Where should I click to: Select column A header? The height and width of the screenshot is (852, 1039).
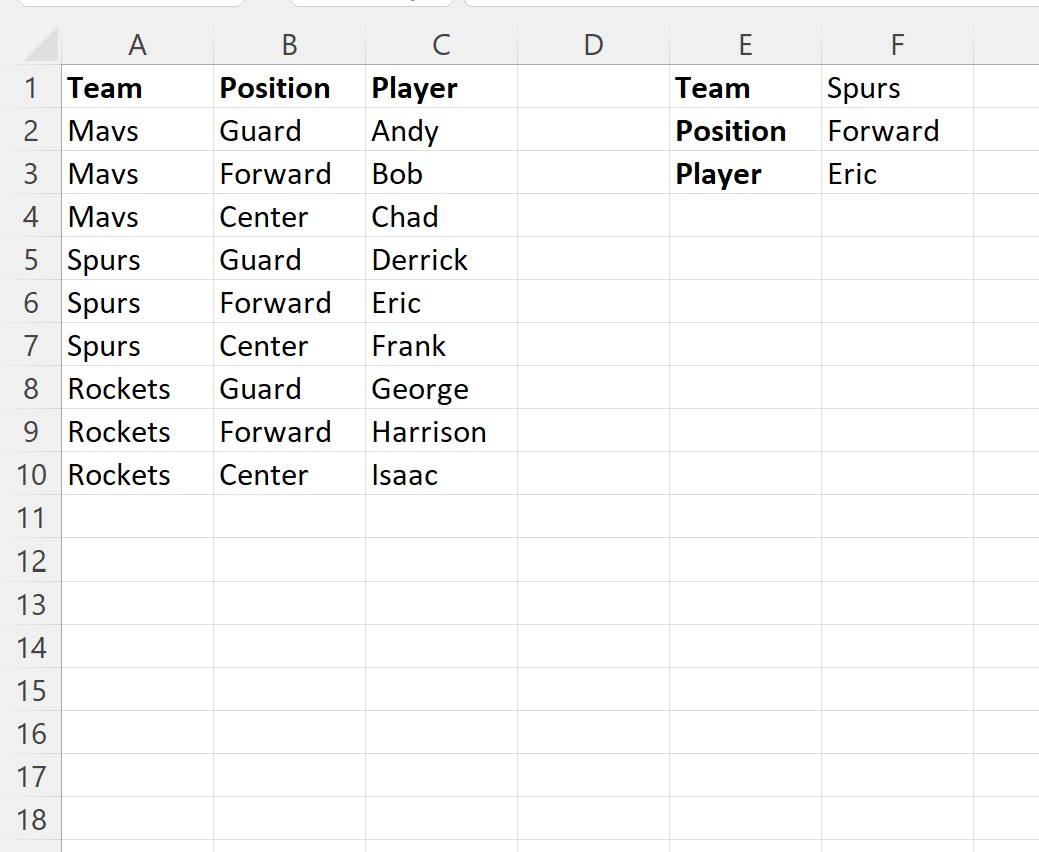tap(137, 45)
